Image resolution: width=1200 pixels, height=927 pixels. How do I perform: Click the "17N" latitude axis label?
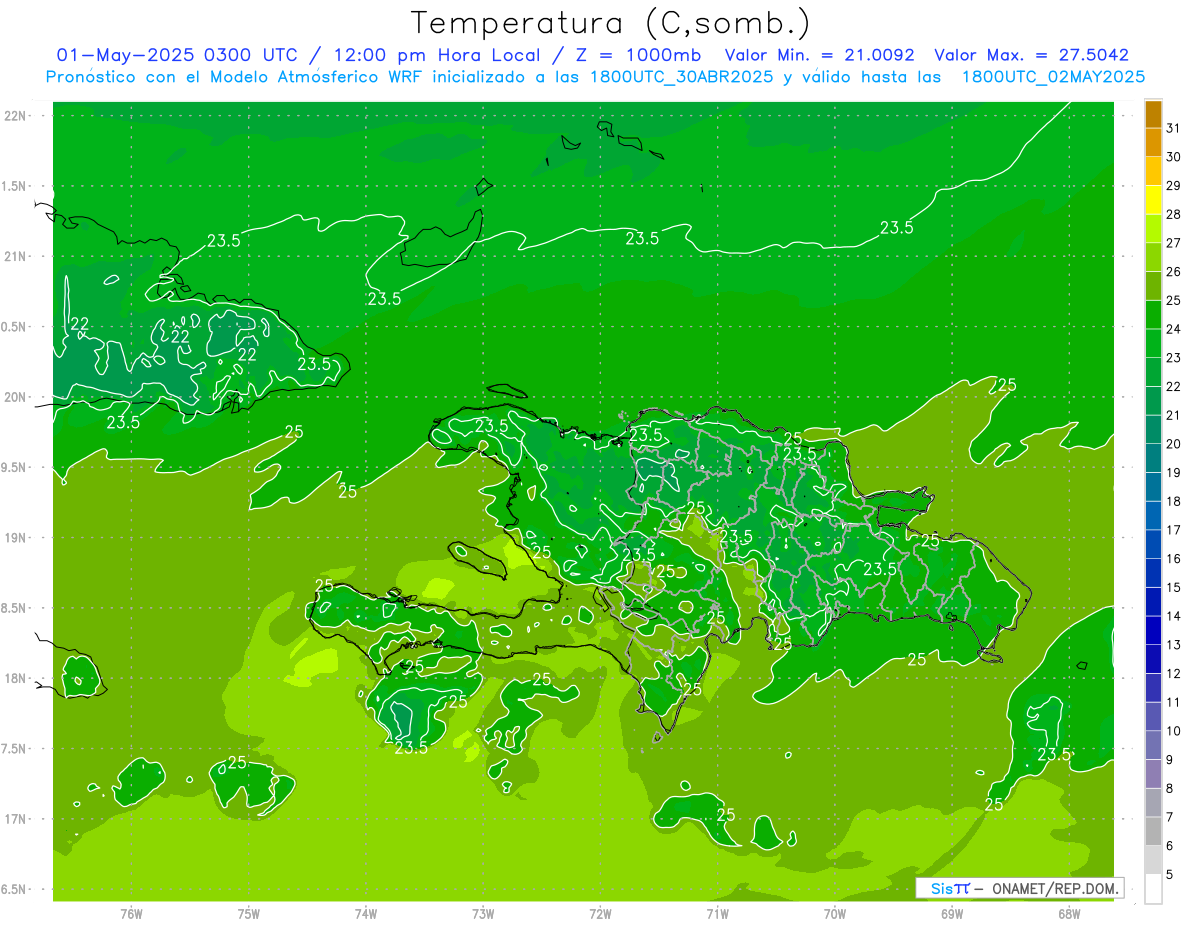[14, 819]
